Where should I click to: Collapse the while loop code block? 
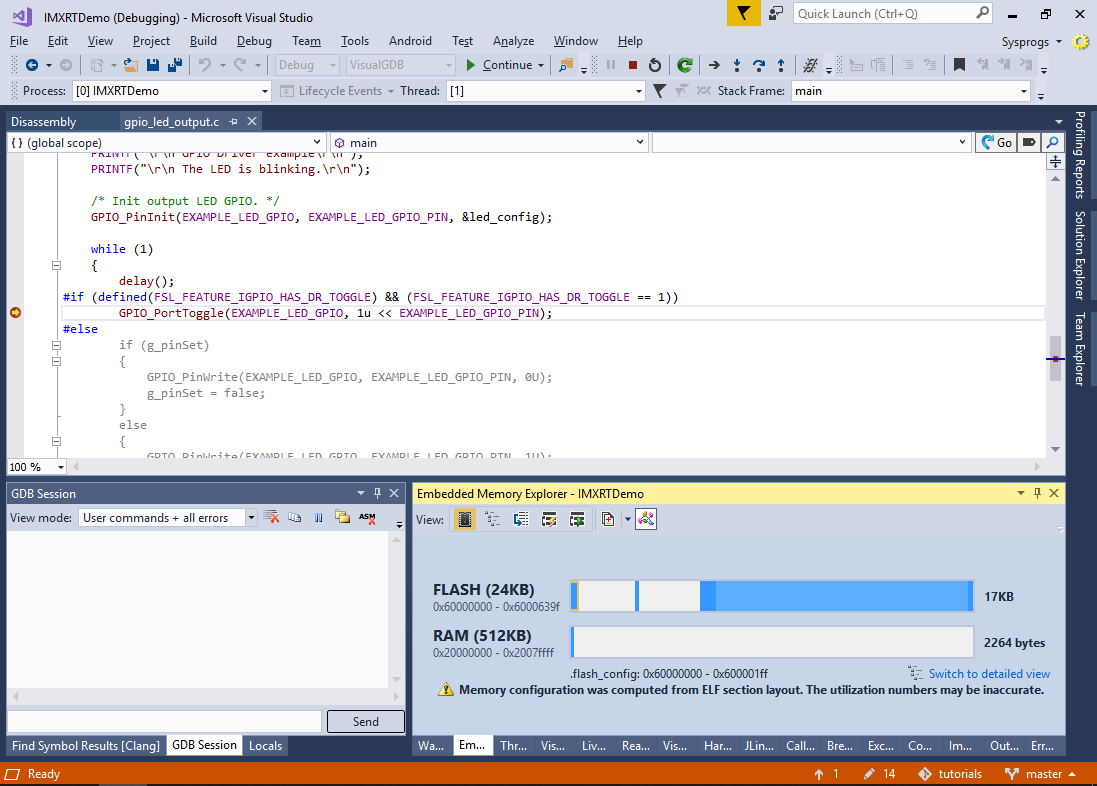(x=57, y=265)
